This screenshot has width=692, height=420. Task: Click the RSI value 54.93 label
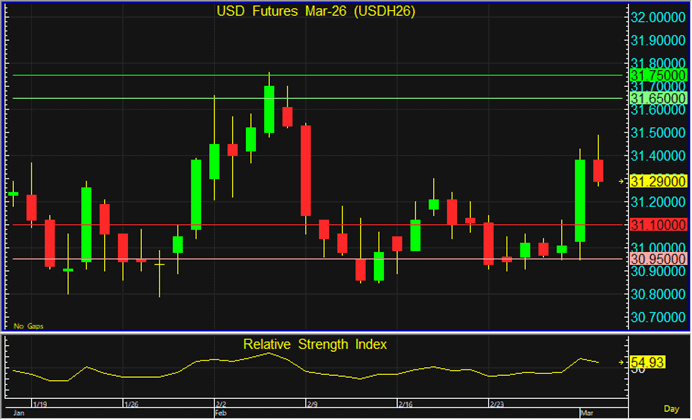[x=647, y=362]
